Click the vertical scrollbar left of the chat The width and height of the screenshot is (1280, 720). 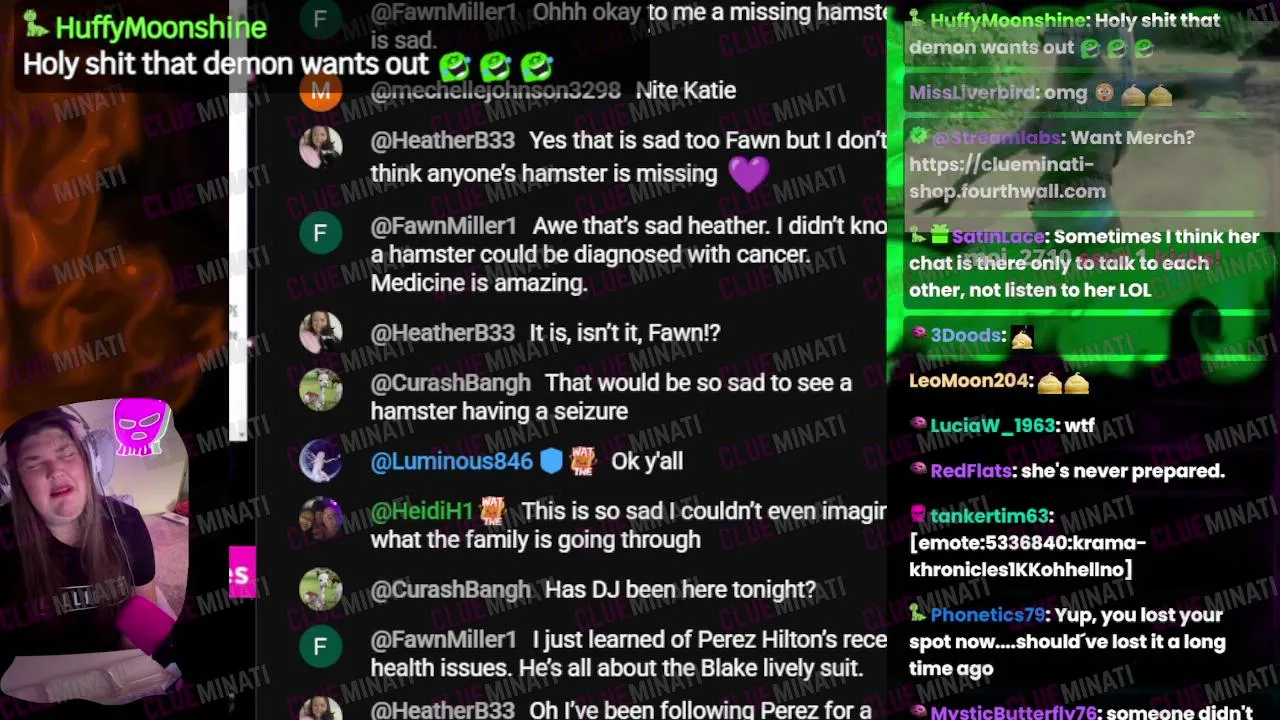pyautogui.click(x=238, y=220)
